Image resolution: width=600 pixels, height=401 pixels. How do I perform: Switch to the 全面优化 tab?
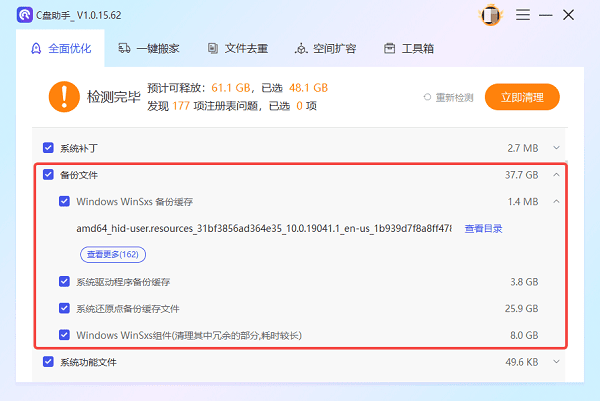tap(60, 49)
